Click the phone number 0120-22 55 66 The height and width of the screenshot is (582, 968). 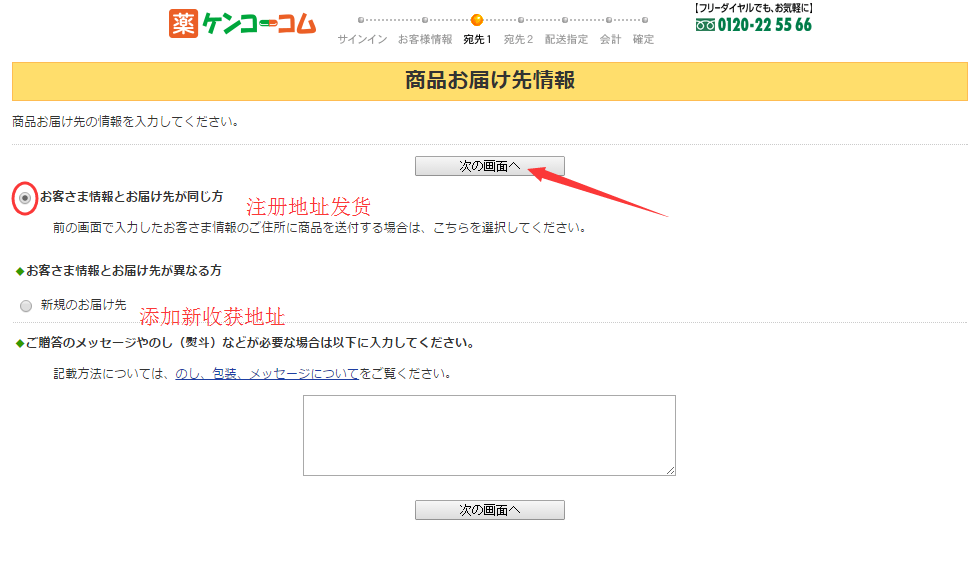[x=764, y=25]
